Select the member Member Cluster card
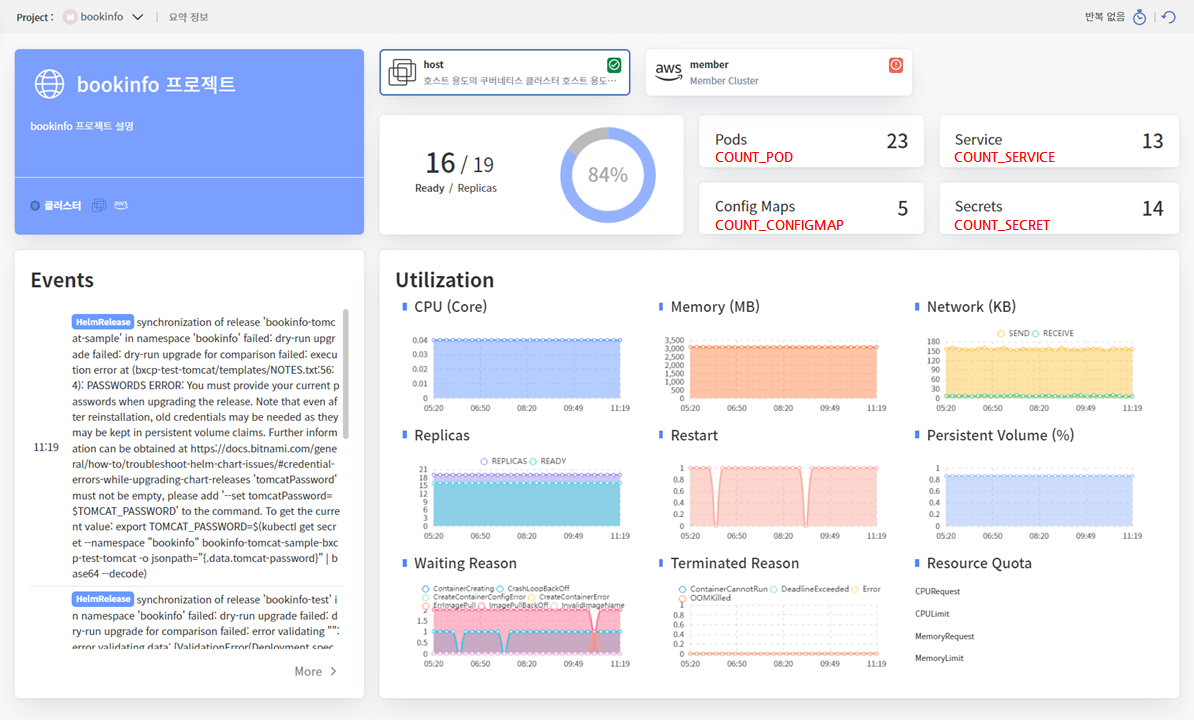Image resolution: width=1194 pixels, height=720 pixels. [x=779, y=72]
